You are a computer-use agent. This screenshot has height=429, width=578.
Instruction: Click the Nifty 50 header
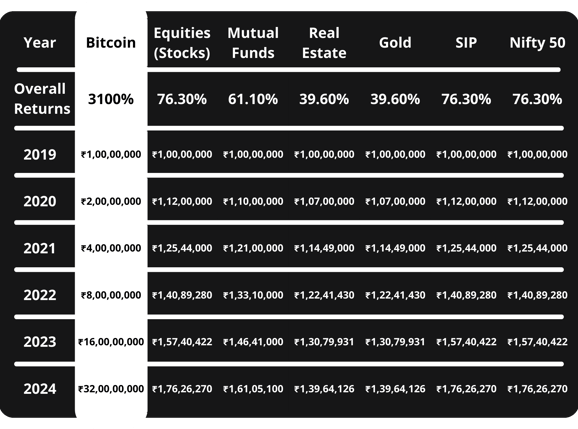537,43
